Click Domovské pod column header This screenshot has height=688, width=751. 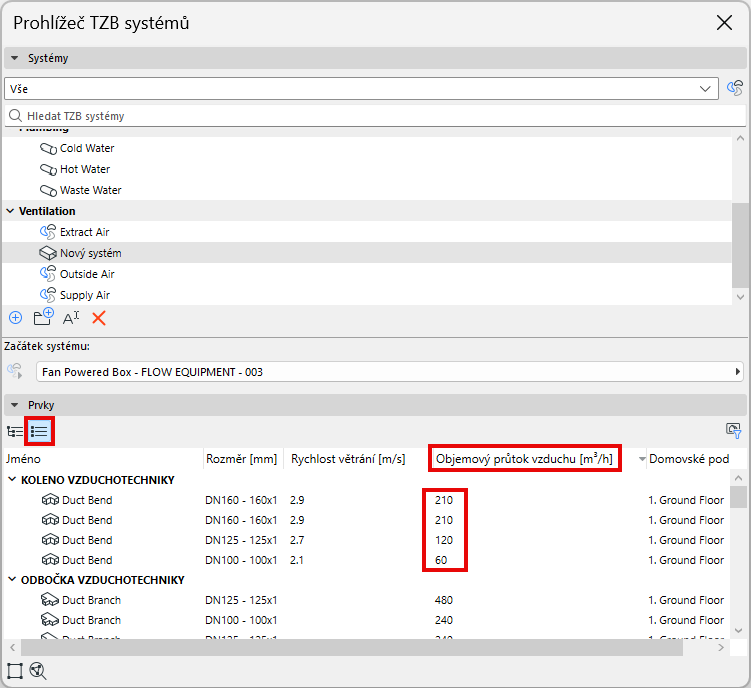point(690,459)
